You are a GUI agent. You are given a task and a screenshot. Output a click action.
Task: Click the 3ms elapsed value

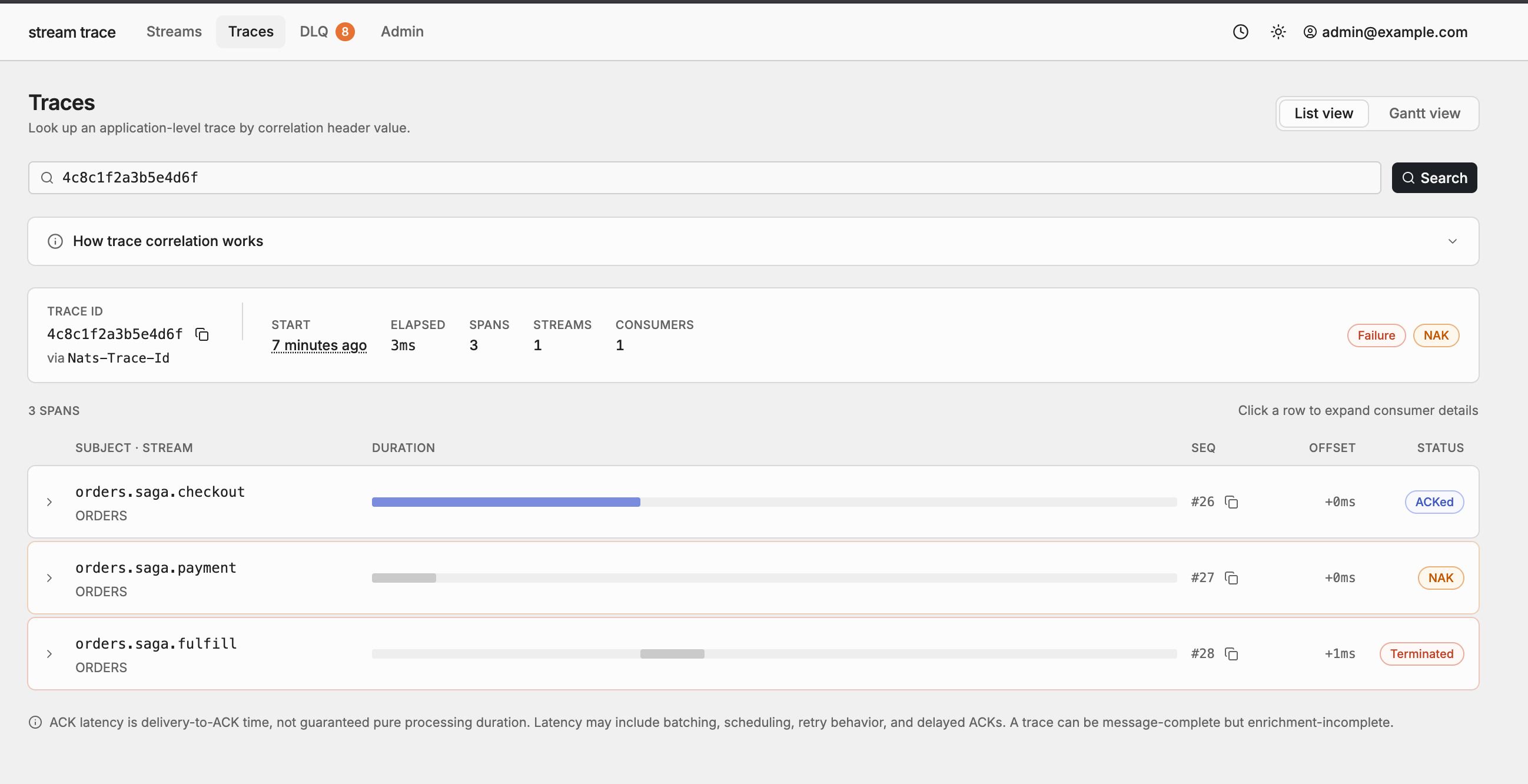coord(403,345)
